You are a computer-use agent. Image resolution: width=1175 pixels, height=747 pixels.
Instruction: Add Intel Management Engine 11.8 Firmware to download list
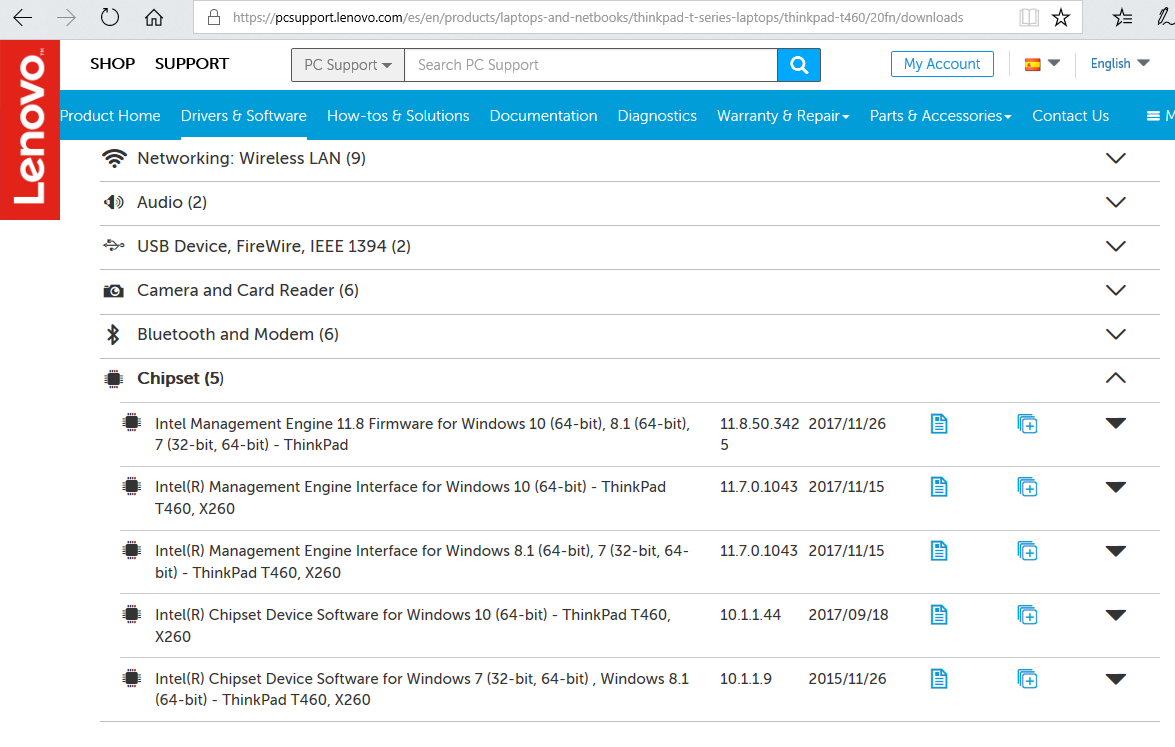pyautogui.click(x=1027, y=424)
